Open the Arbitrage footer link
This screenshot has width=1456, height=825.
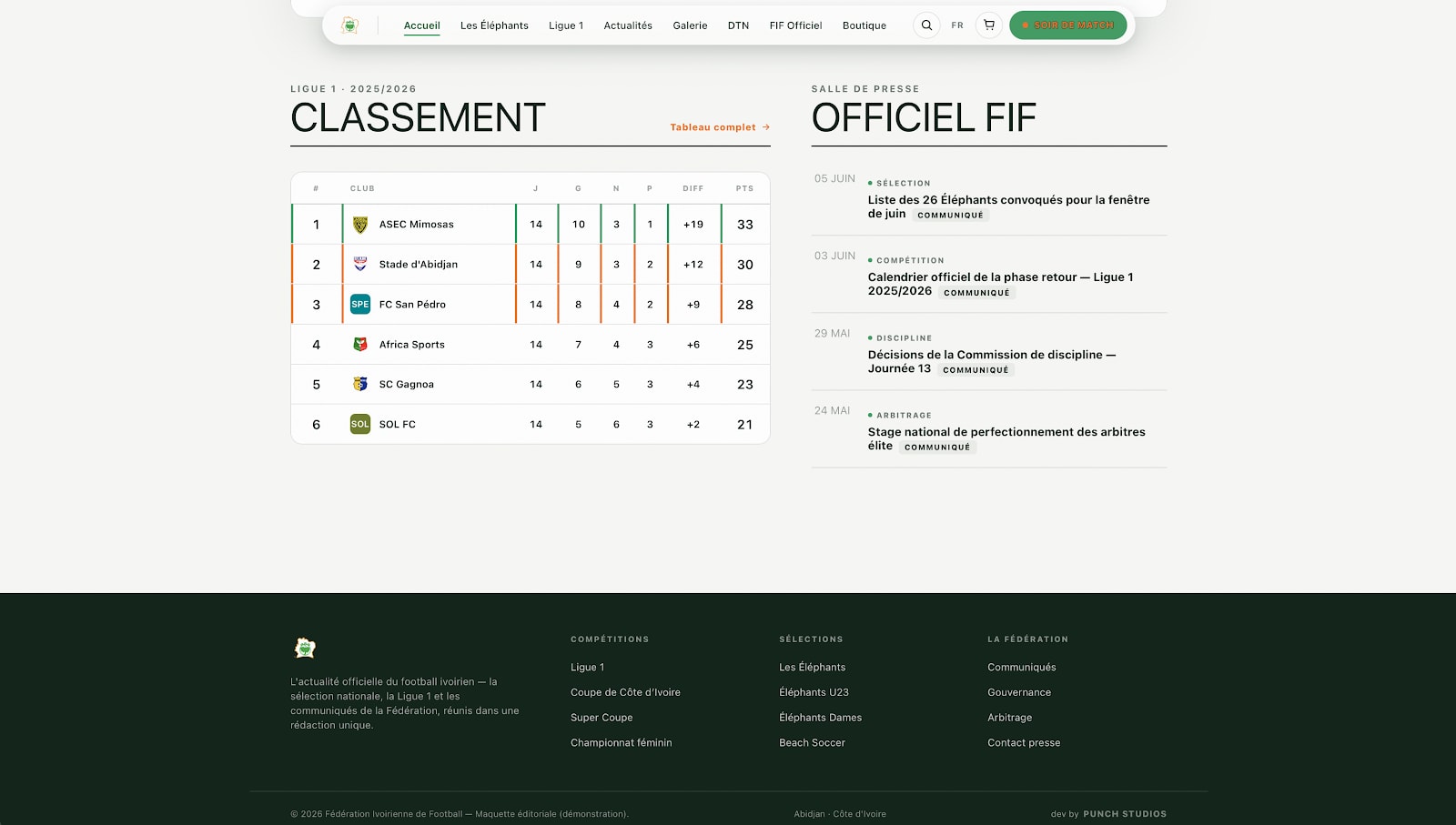pos(1010,718)
